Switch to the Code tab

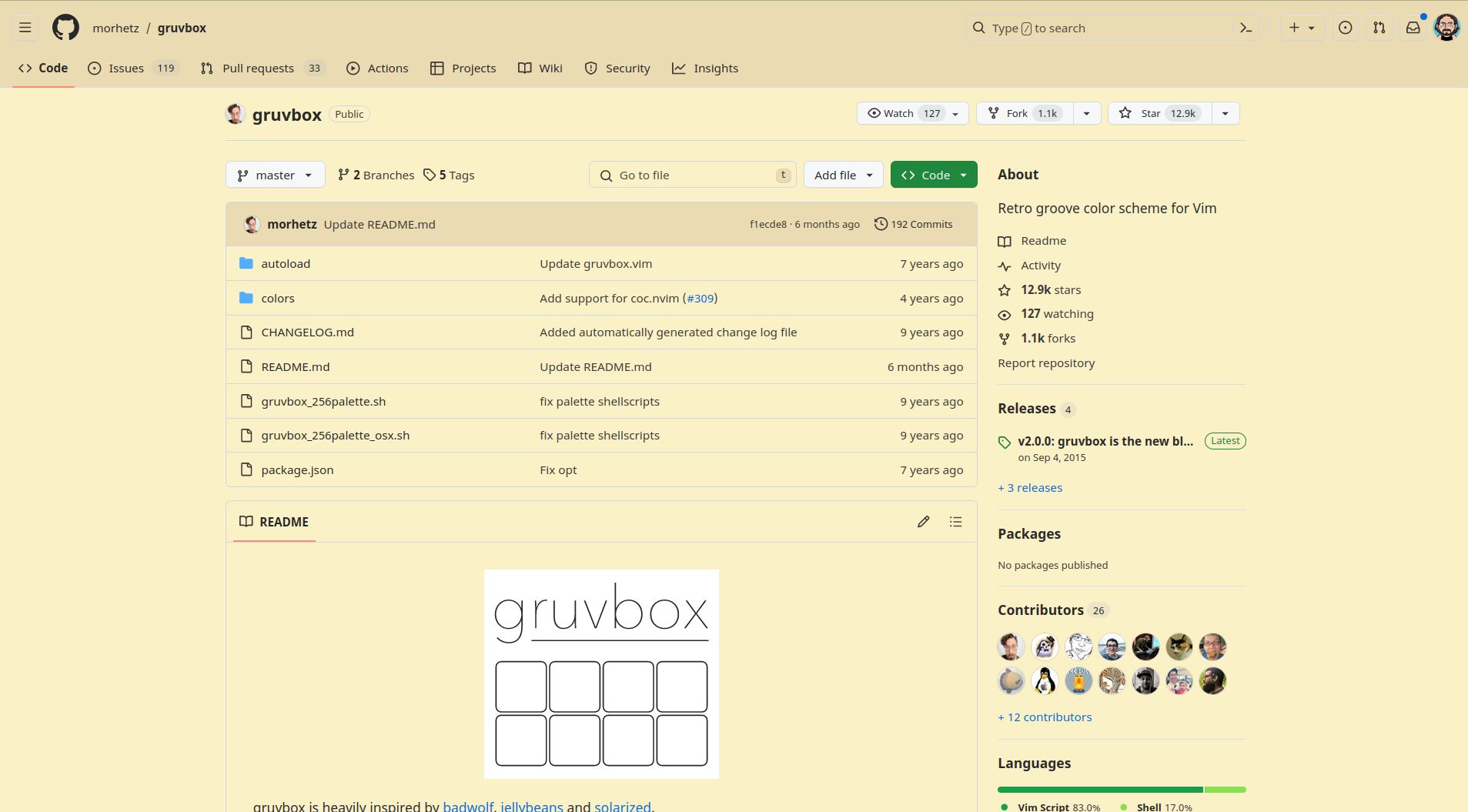coord(43,68)
